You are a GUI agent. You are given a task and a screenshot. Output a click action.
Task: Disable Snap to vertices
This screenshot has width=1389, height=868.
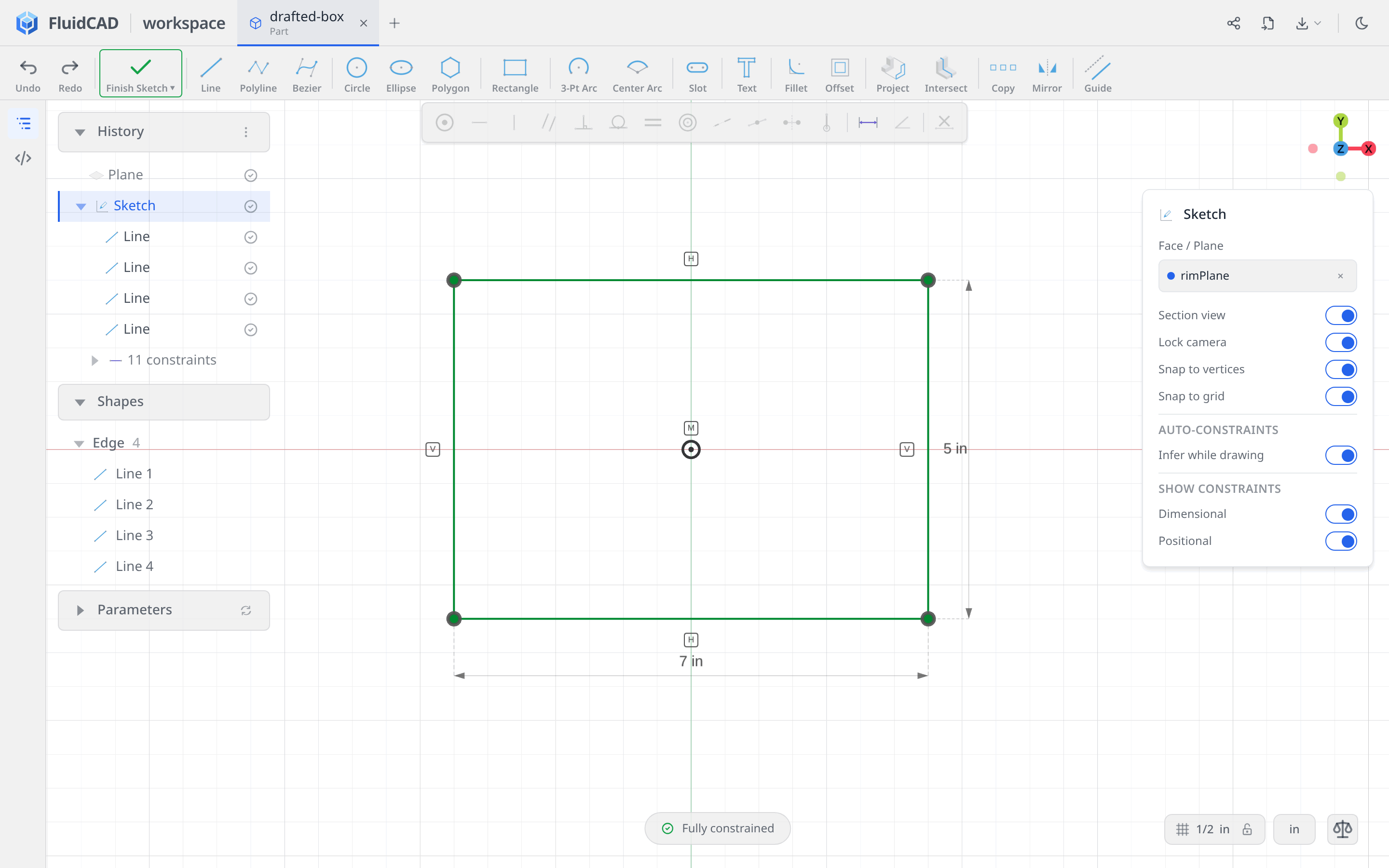click(x=1341, y=369)
